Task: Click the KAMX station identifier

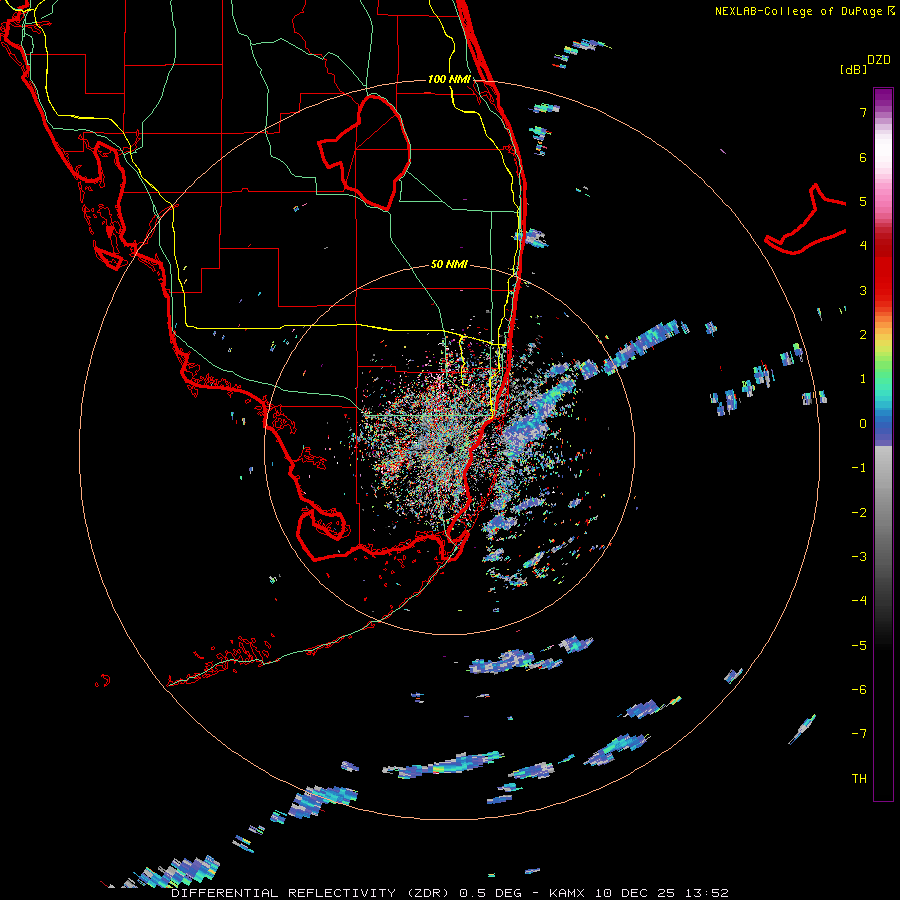Action: pyautogui.click(x=567, y=893)
